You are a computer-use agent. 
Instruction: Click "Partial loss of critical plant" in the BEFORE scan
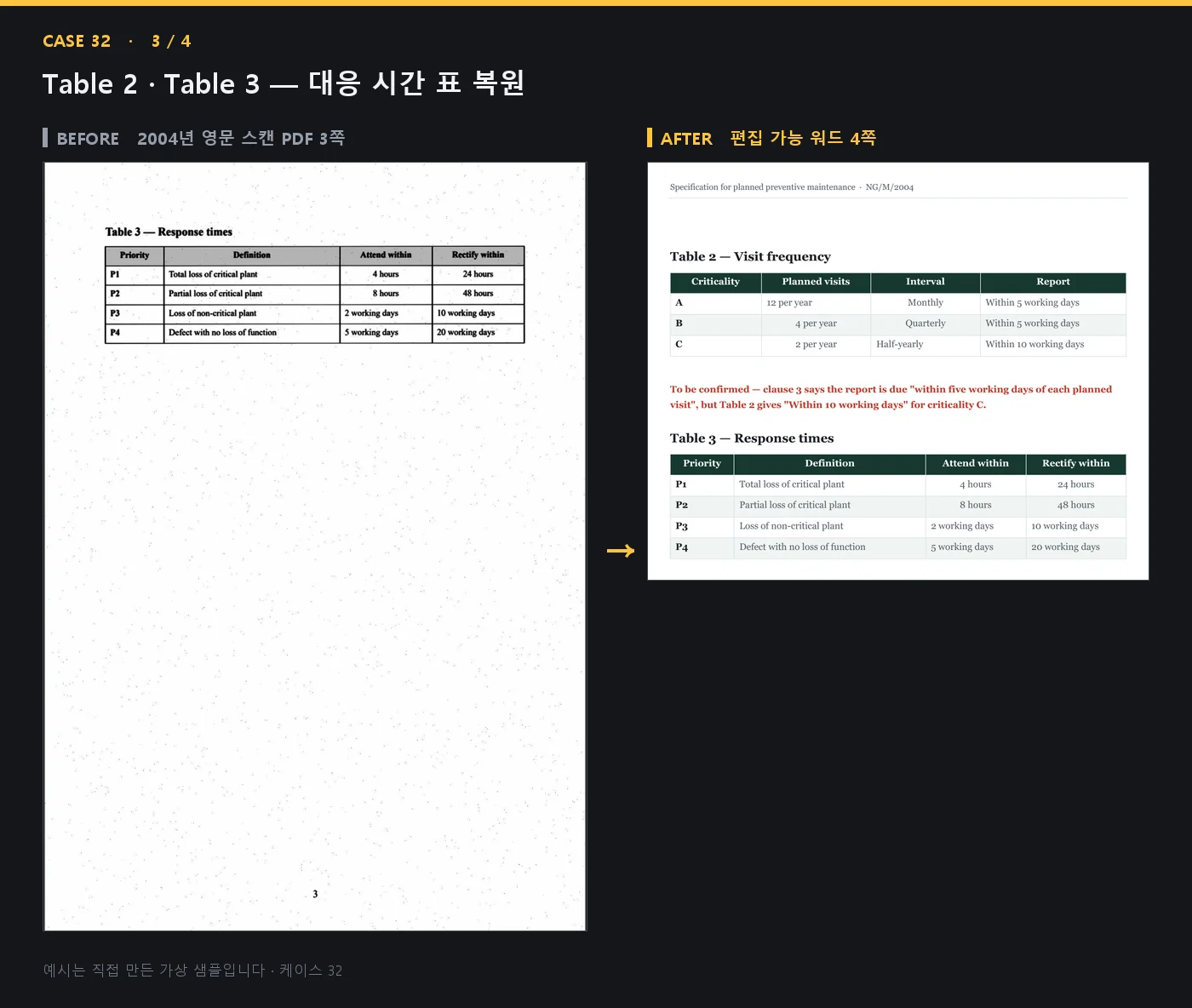click(215, 294)
